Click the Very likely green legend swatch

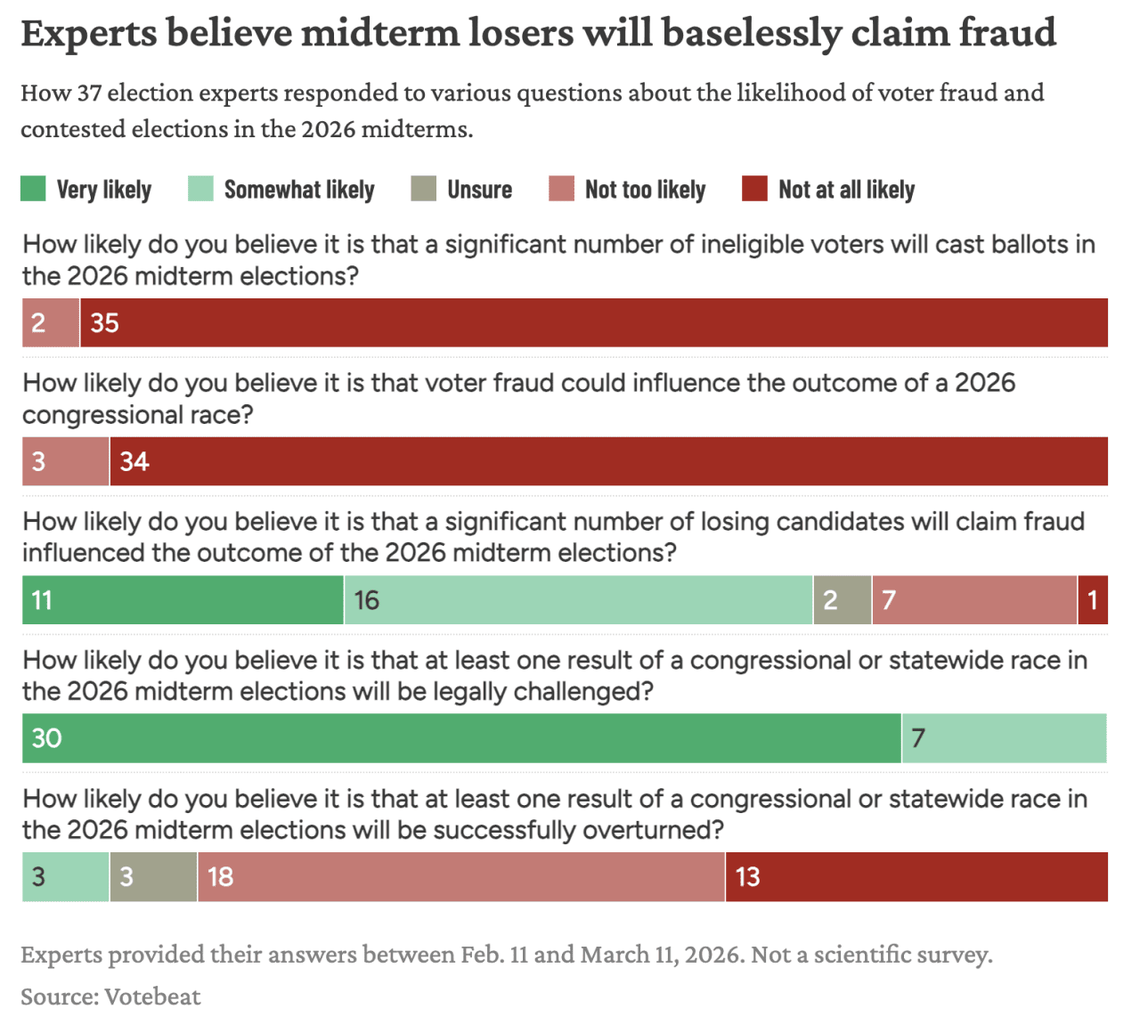click(x=34, y=189)
